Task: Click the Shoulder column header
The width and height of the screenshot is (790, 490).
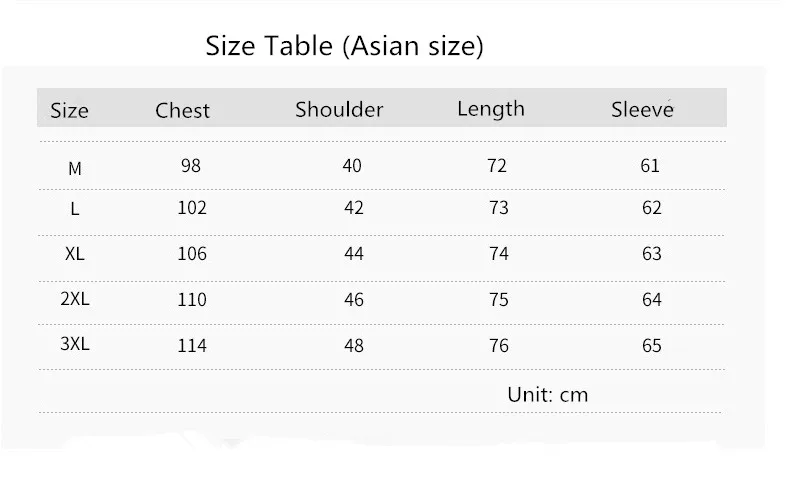Action: click(339, 109)
